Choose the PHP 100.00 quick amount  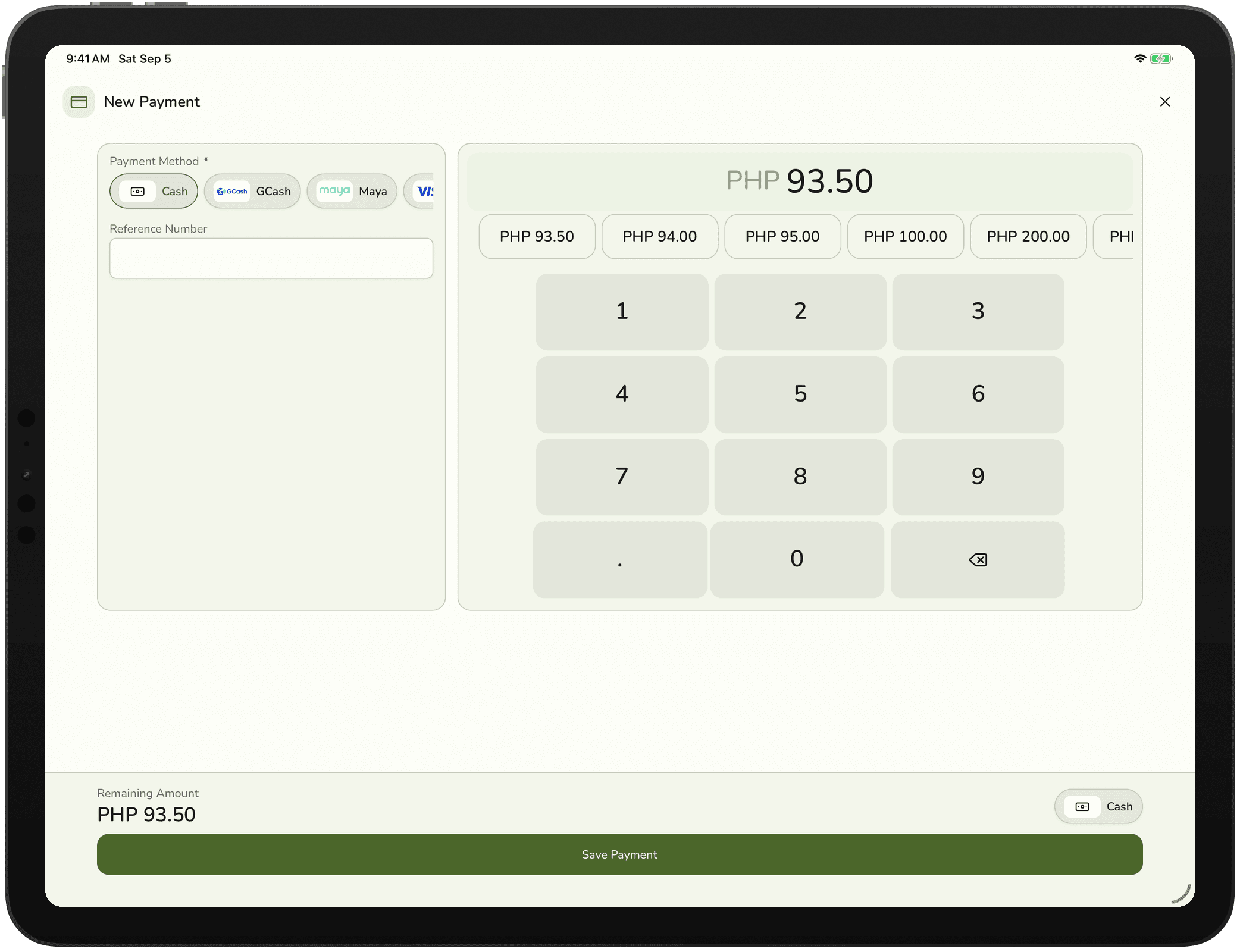906,236
